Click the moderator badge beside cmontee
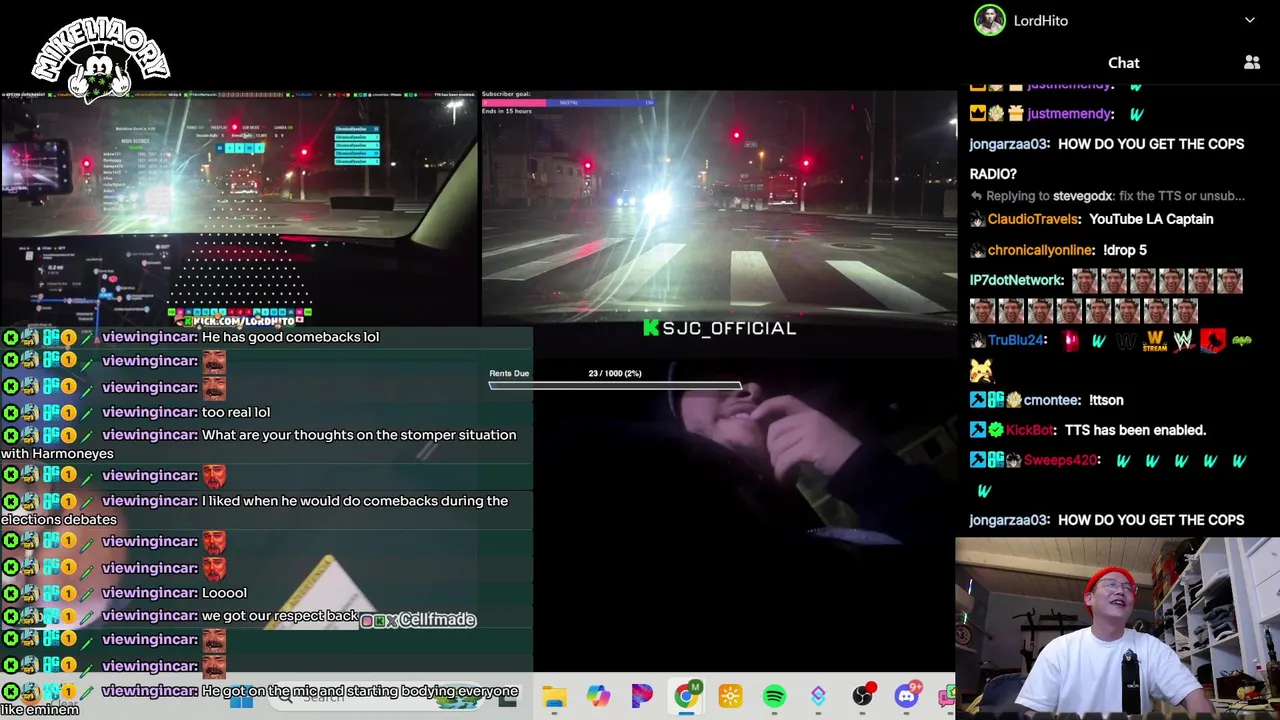This screenshot has width=1280, height=720. tap(977, 400)
